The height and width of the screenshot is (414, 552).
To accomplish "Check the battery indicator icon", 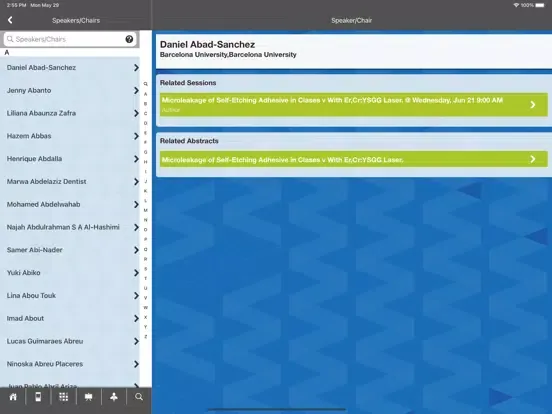I will 540,5.
